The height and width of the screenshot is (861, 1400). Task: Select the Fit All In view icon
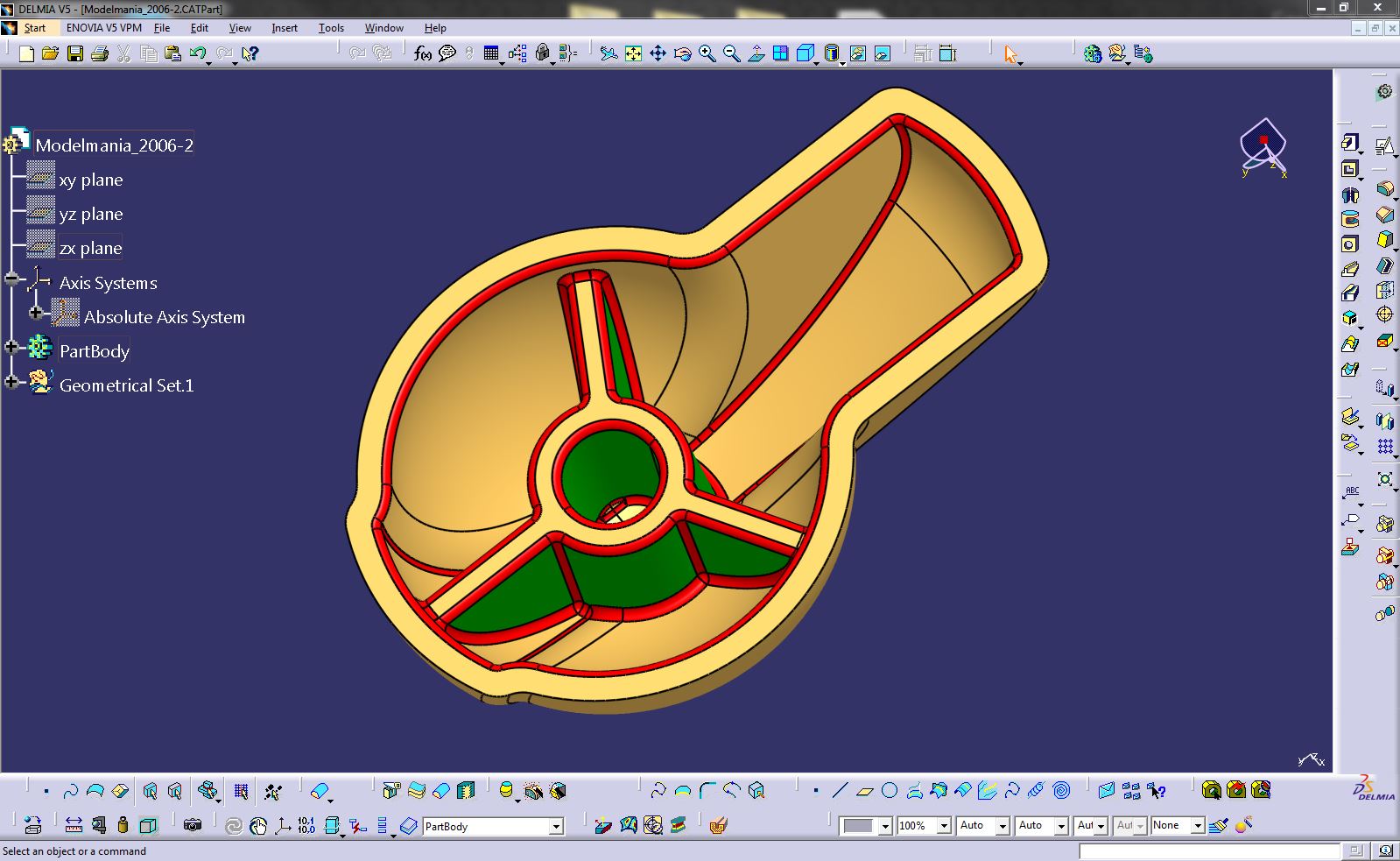(633, 54)
